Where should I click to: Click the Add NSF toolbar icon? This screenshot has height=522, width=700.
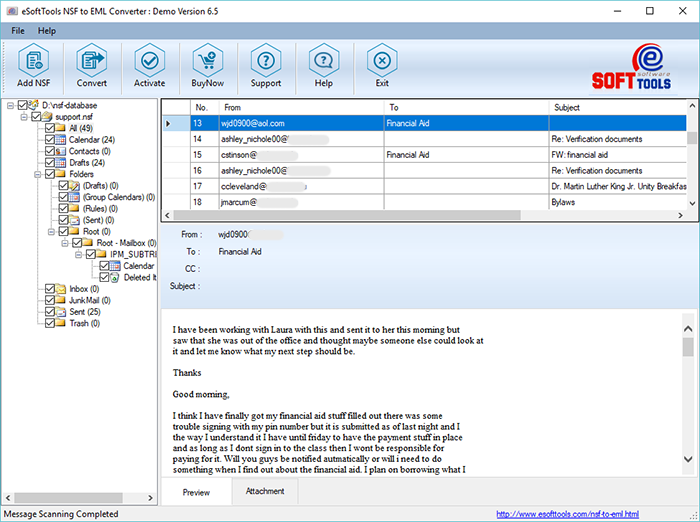[x=33, y=61]
